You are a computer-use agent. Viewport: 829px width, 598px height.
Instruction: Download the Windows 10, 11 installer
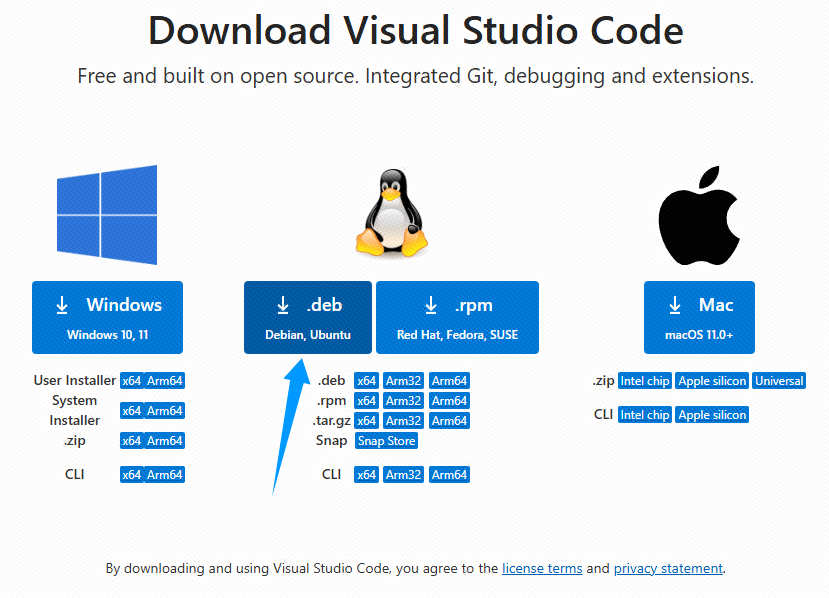(x=107, y=317)
